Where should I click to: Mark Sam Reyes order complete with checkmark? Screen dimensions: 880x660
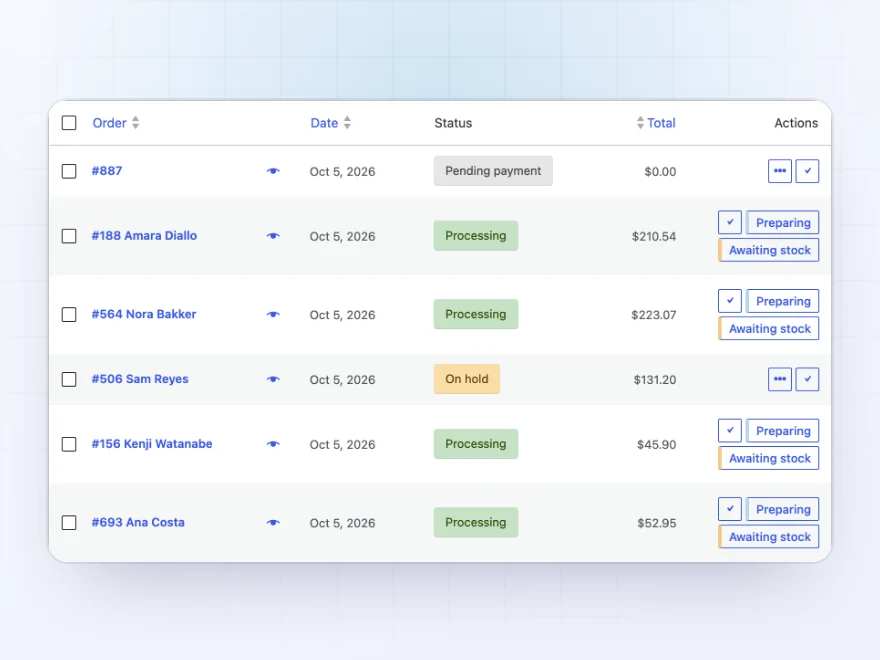[807, 379]
